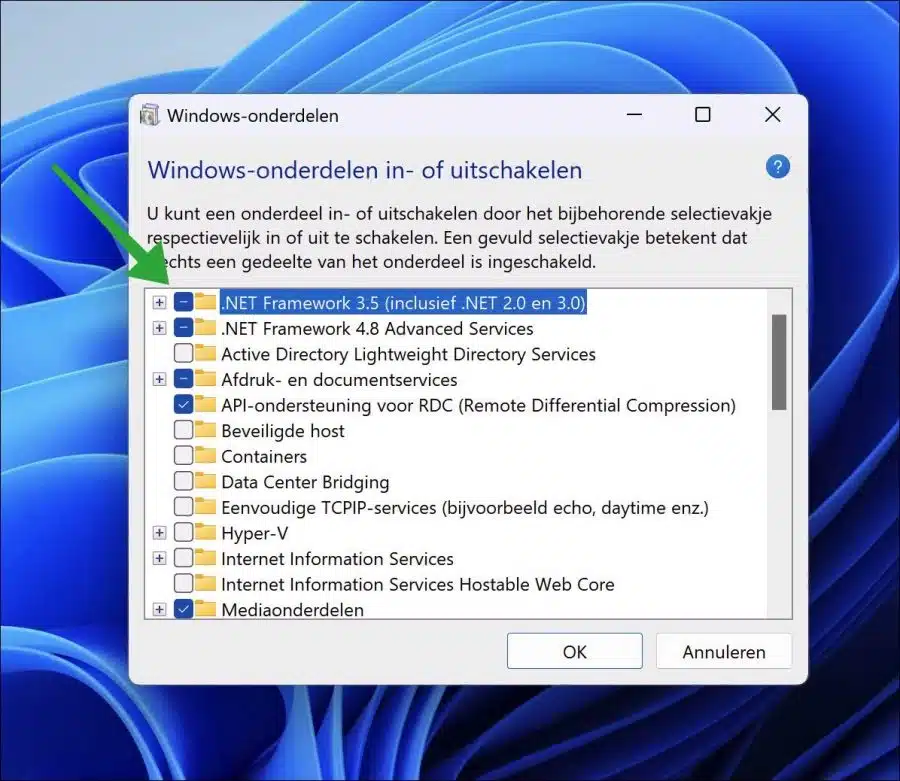Select 'Eenvoudige TCPIP-services' label
The width and height of the screenshot is (900, 781).
click(465, 507)
